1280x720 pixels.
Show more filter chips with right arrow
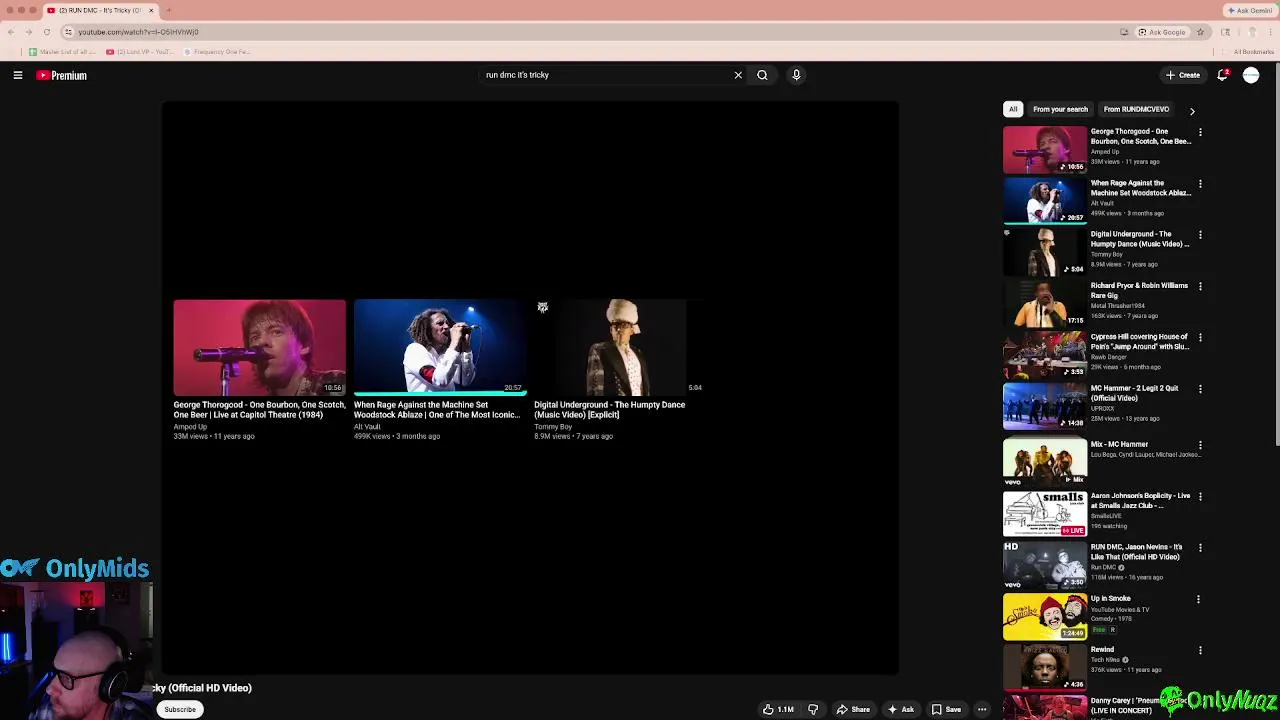[x=1192, y=111]
